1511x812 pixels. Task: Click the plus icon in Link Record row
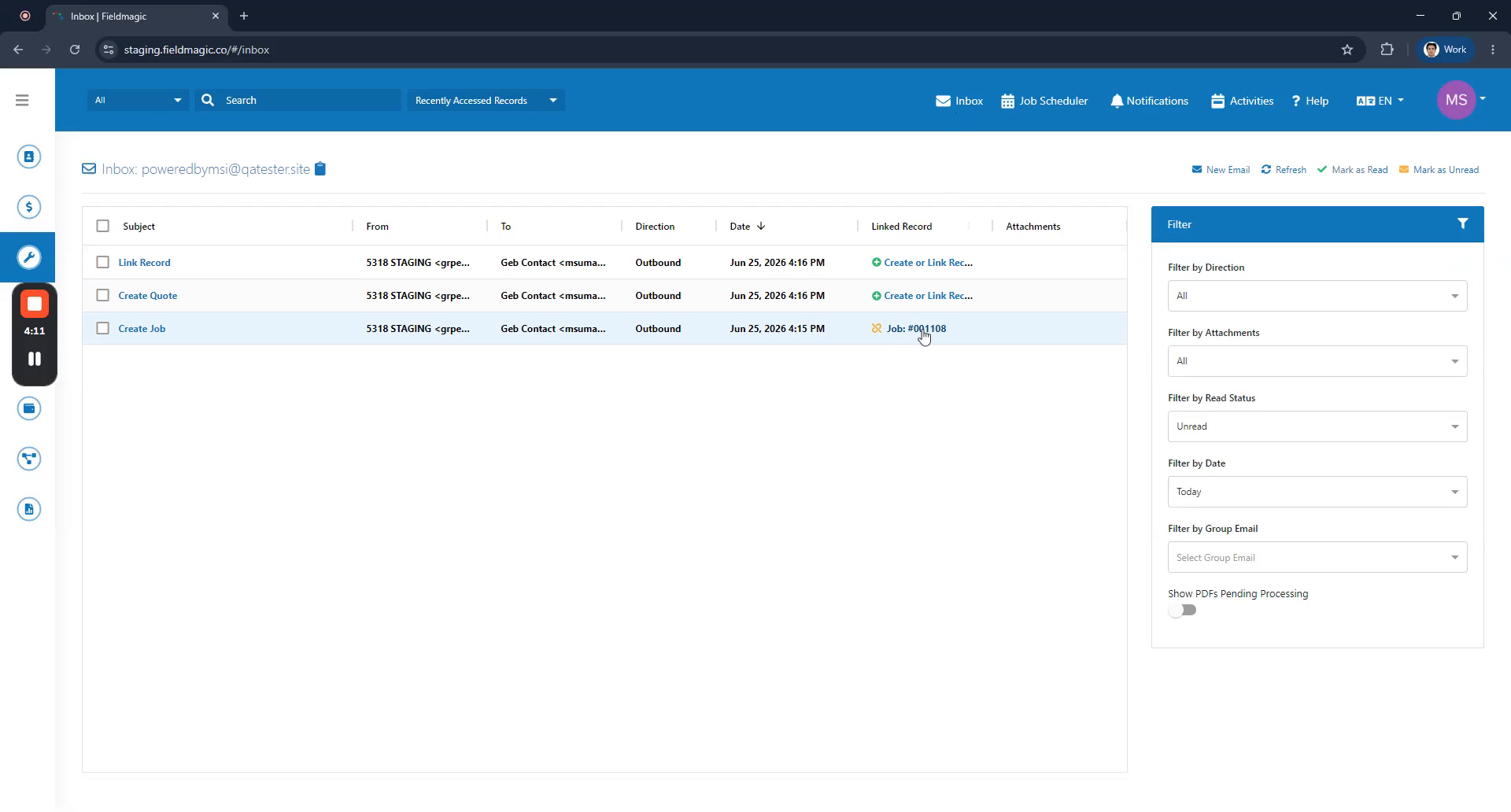876,263
